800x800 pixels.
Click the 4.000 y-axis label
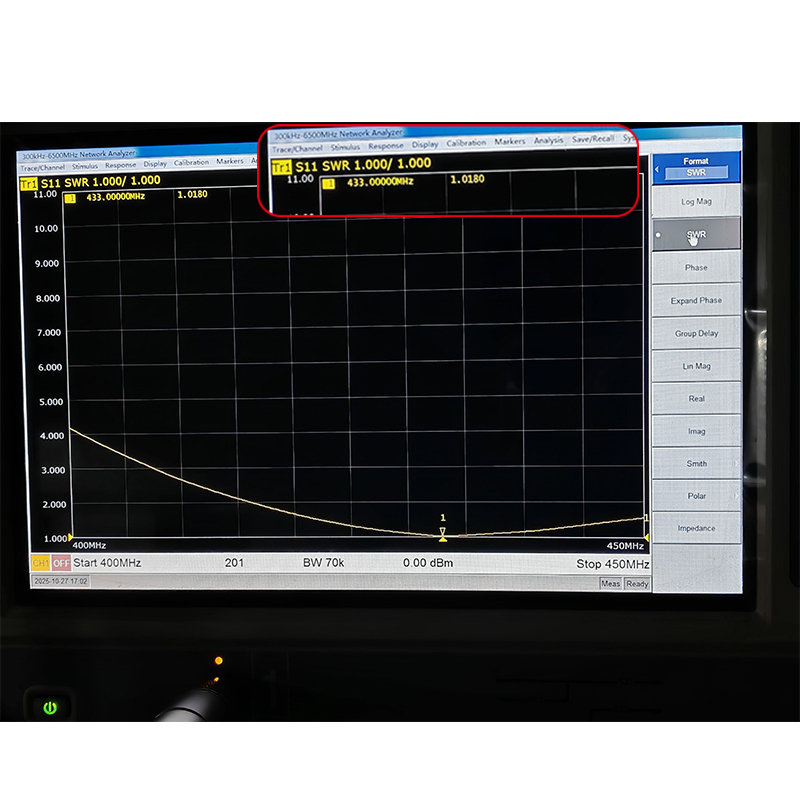pyautogui.click(x=52, y=436)
